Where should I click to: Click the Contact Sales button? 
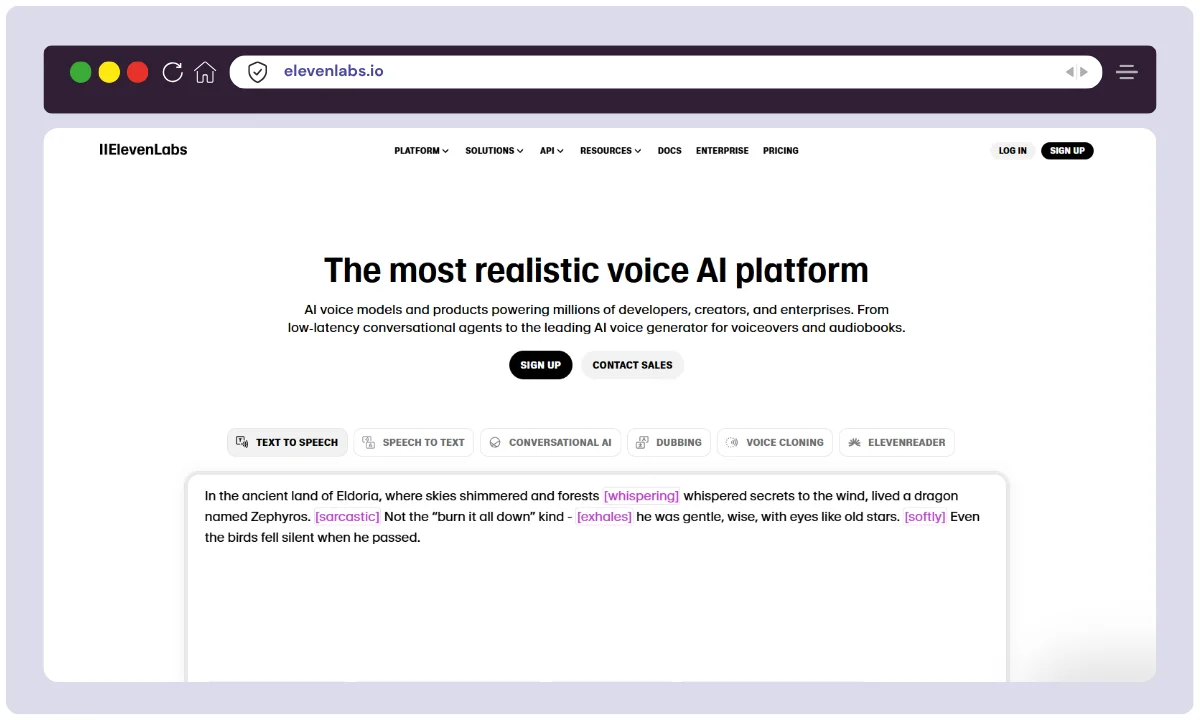(x=632, y=365)
